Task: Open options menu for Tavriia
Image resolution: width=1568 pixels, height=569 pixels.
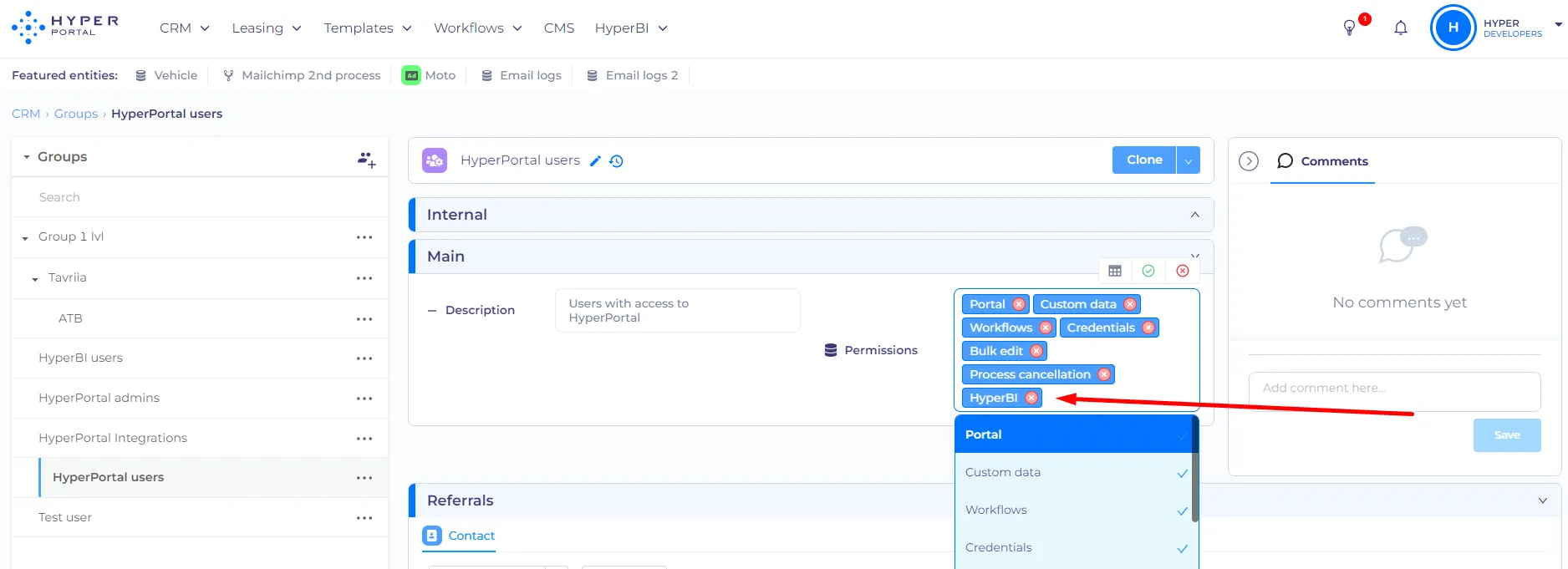Action: (x=364, y=278)
